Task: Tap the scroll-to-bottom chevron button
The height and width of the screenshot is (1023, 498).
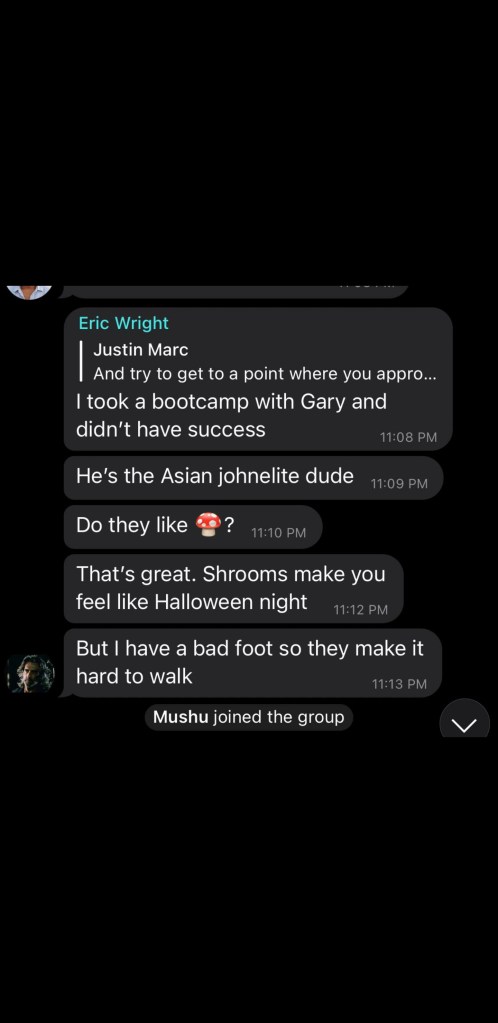Action: coord(464,720)
